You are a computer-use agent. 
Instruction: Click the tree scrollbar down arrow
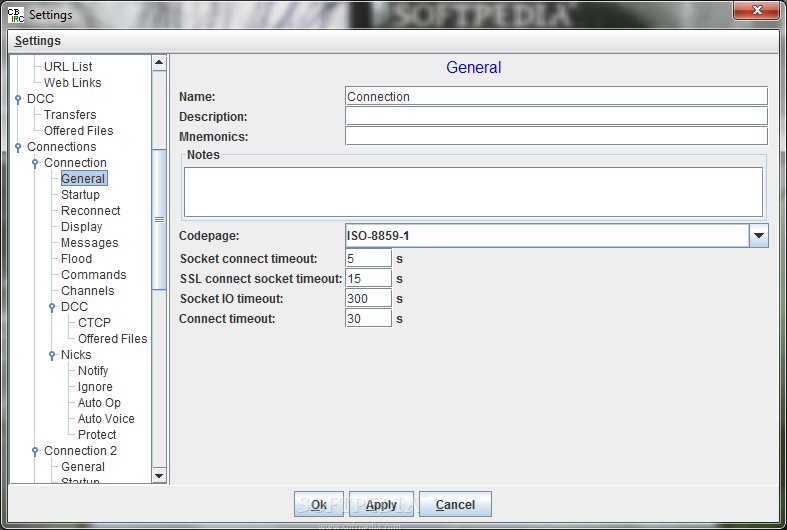(159, 475)
